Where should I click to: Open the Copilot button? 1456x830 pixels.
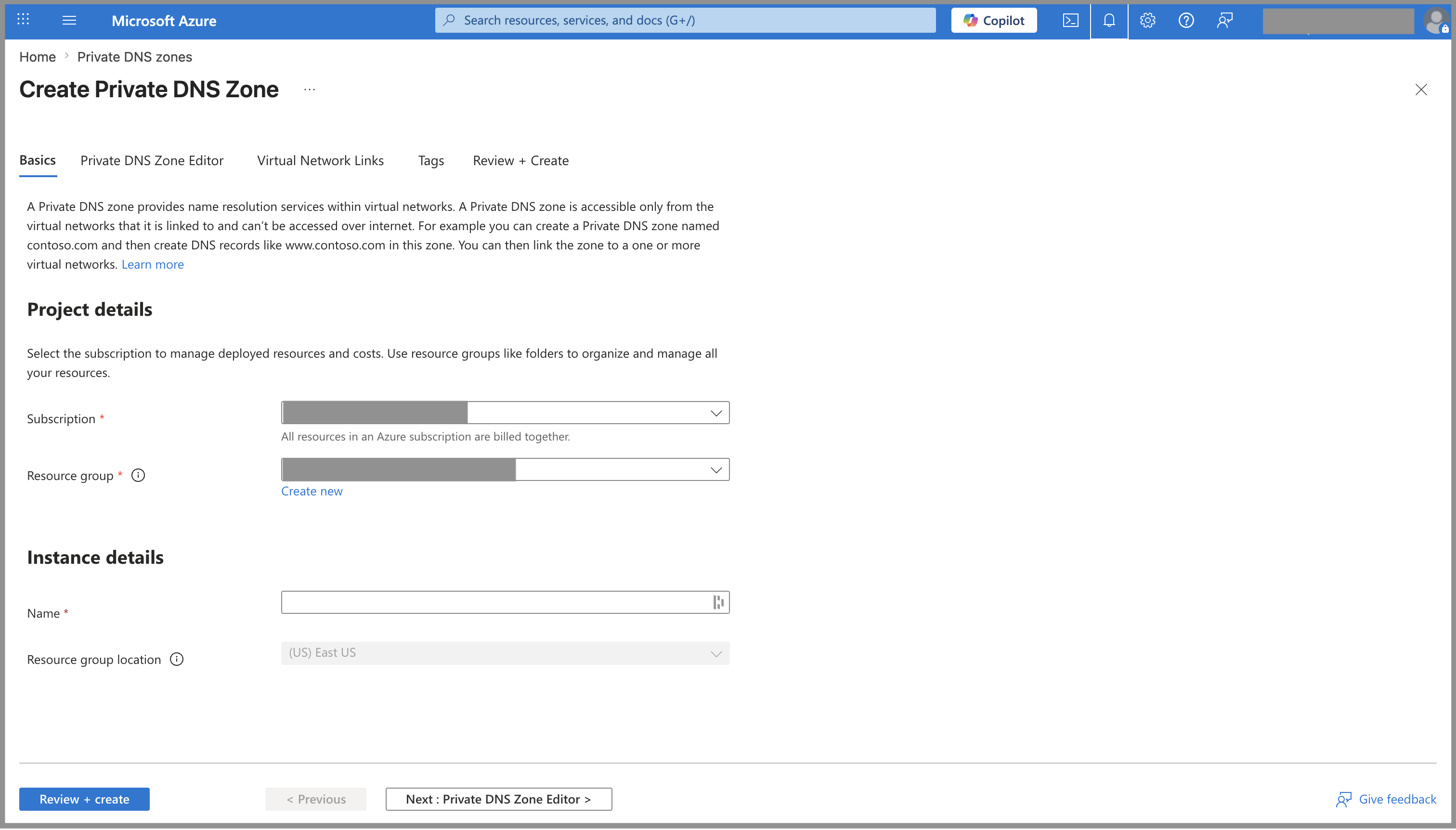(994, 20)
